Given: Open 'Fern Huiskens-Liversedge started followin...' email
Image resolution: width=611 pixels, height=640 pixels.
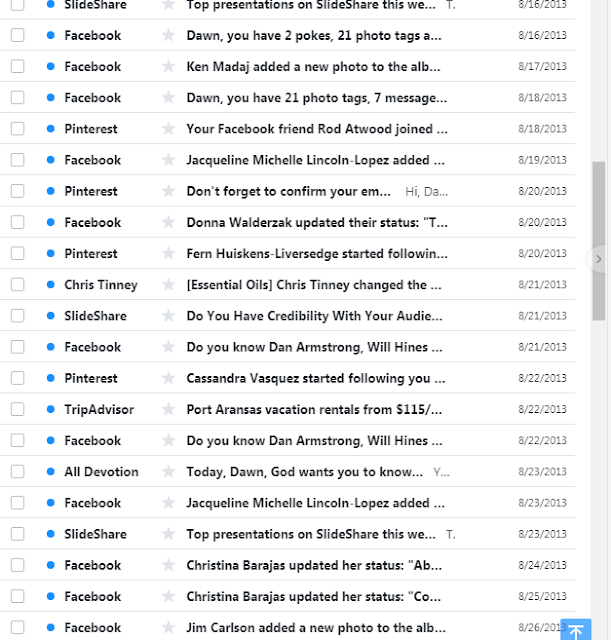Looking at the screenshot, I should point(317,254).
